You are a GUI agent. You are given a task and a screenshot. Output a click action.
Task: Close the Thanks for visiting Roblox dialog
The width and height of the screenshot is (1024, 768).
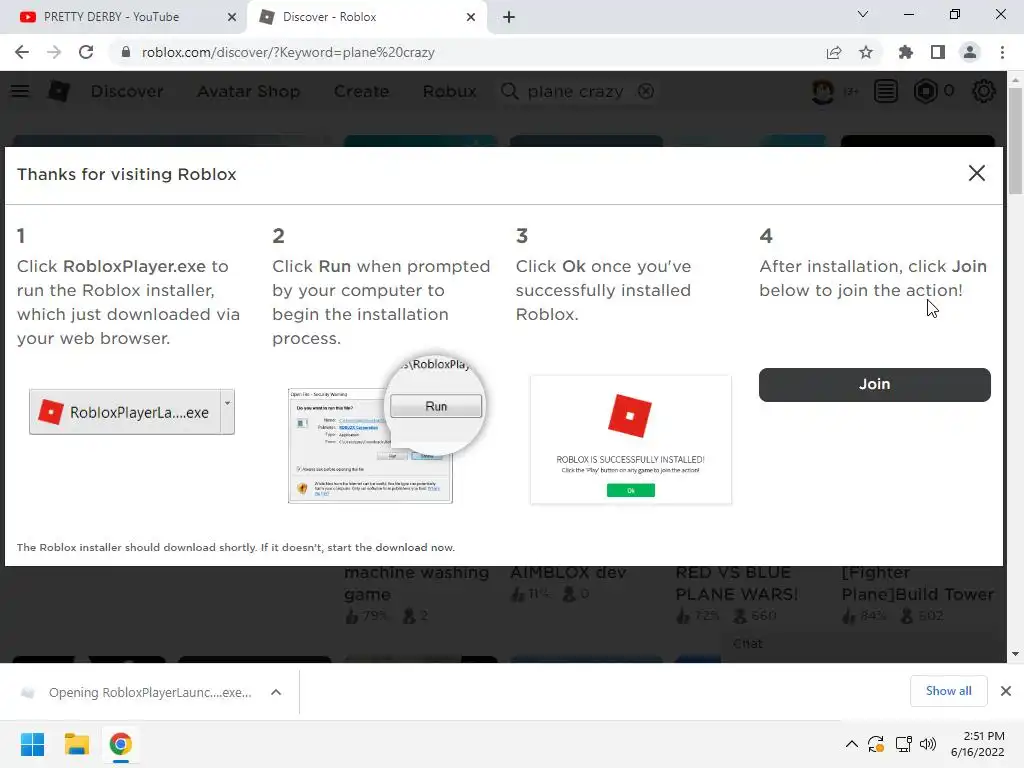coord(976,173)
